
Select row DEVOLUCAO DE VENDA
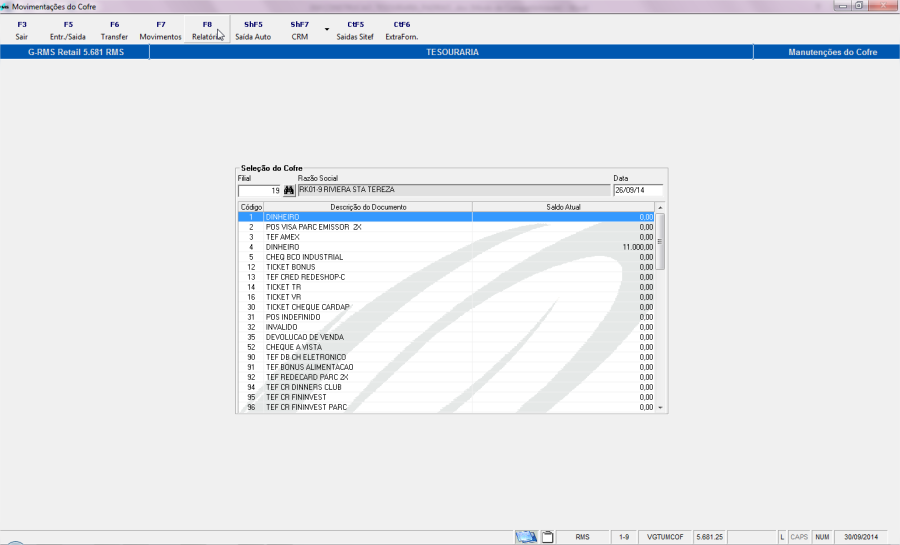tap(446, 337)
